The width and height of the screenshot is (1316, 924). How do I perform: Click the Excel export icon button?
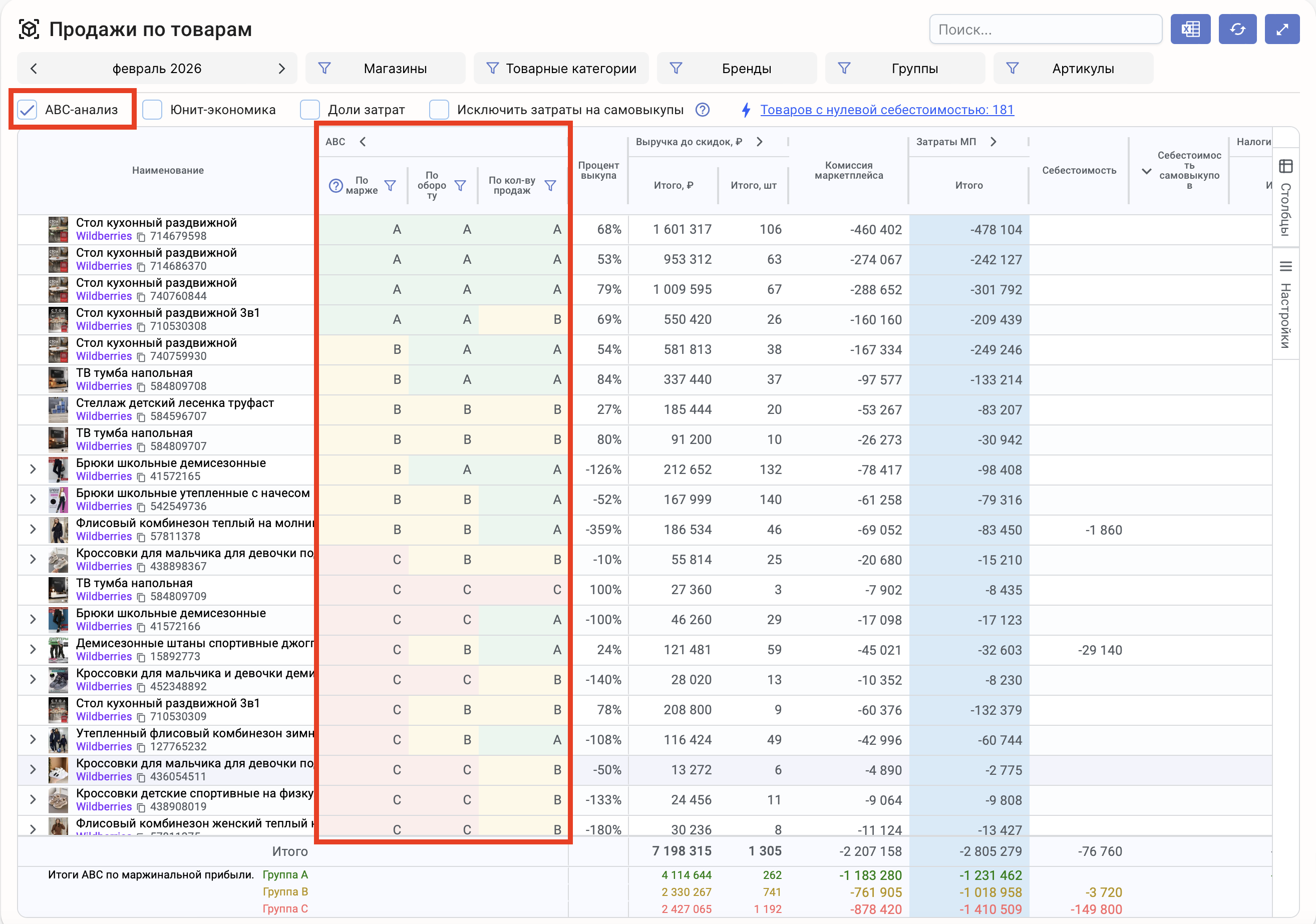point(1190,29)
